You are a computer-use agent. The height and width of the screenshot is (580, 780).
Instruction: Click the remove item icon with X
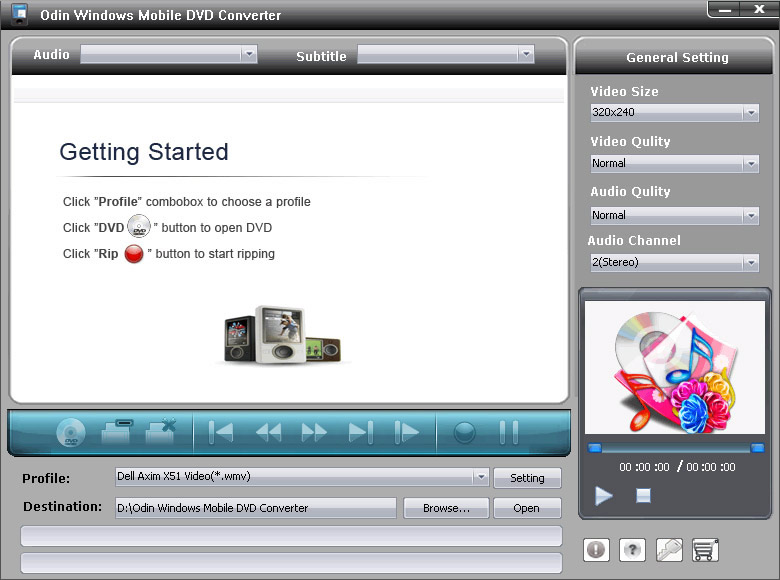pos(161,431)
